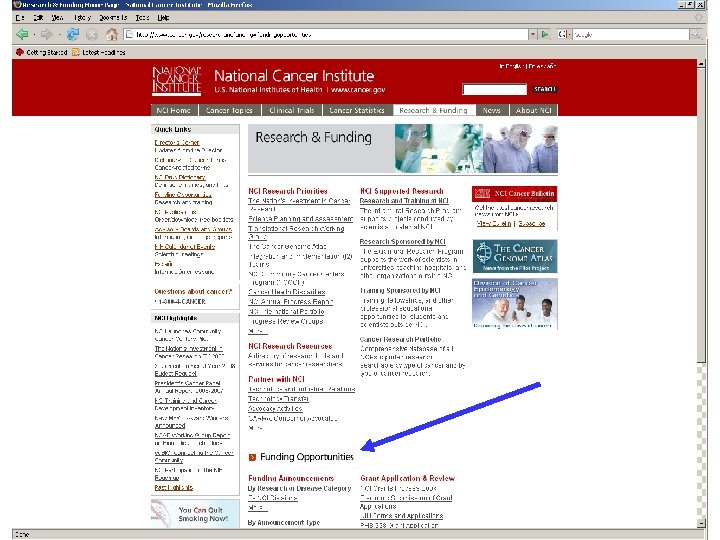720x540 pixels.
Task: Click the NCI Supported Research heading
Action: point(402,191)
